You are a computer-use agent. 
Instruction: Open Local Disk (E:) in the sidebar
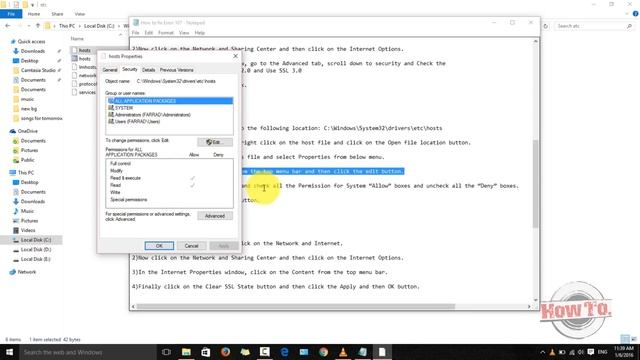pos(36,259)
